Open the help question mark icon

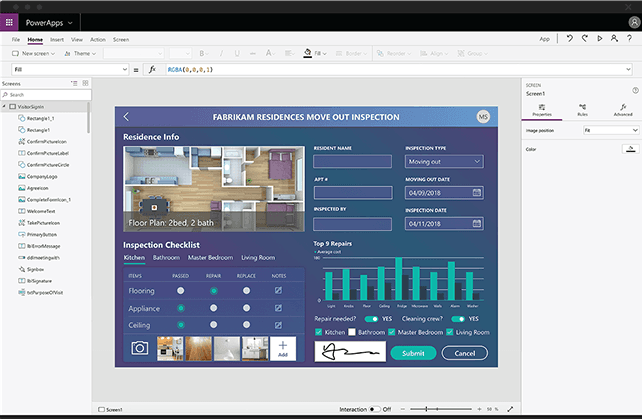pyautogui.click(x=629, y=39)
